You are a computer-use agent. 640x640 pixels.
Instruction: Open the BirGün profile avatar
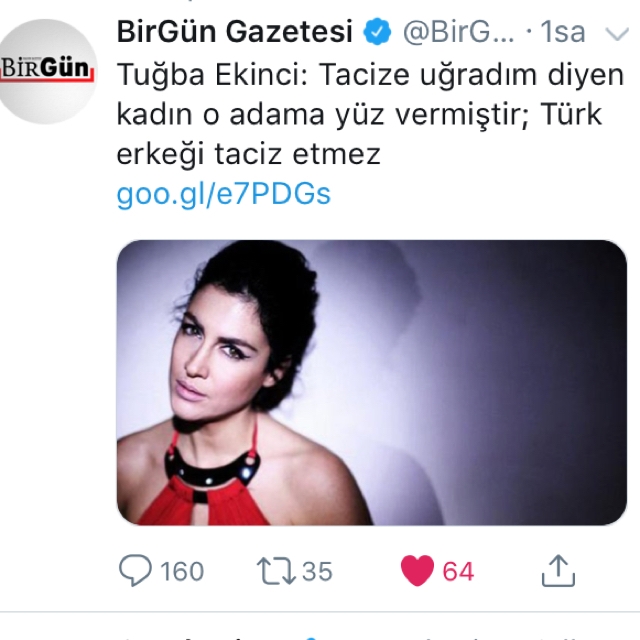click(47, 71)
